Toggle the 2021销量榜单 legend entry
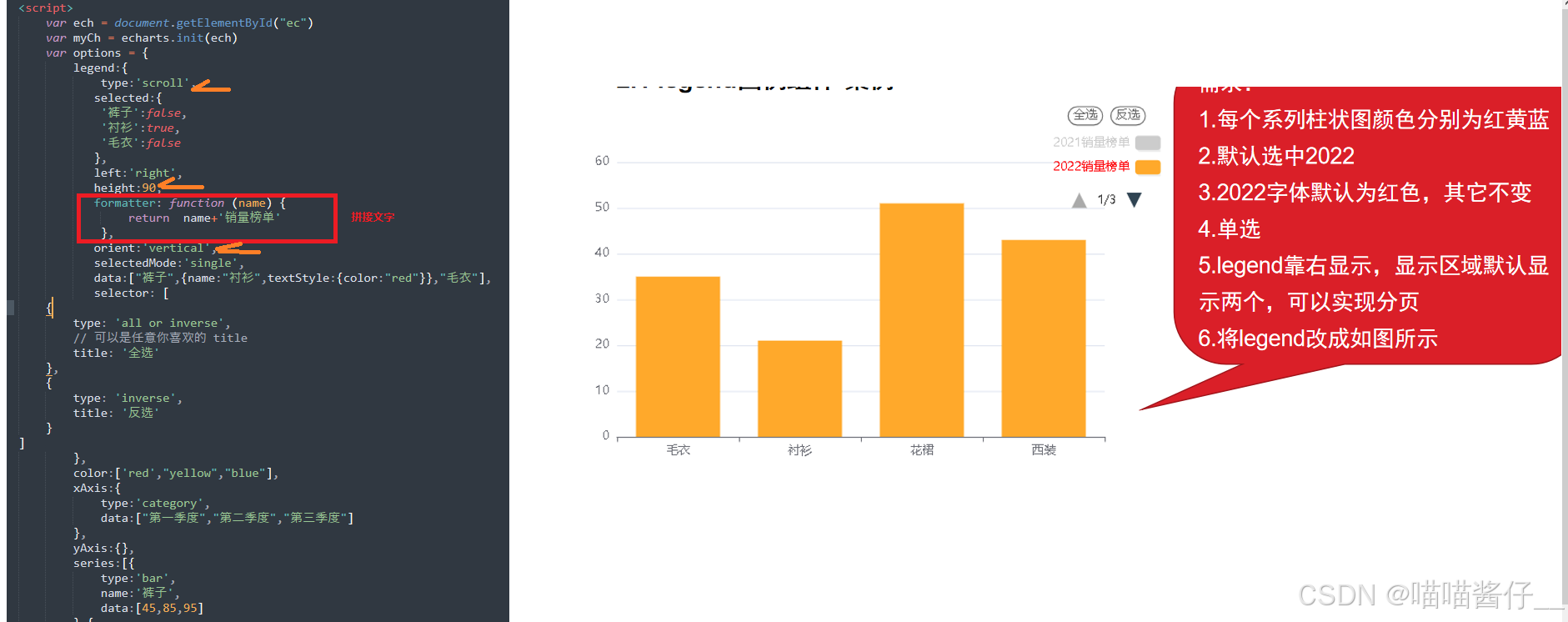 [x=1106, y=143]
